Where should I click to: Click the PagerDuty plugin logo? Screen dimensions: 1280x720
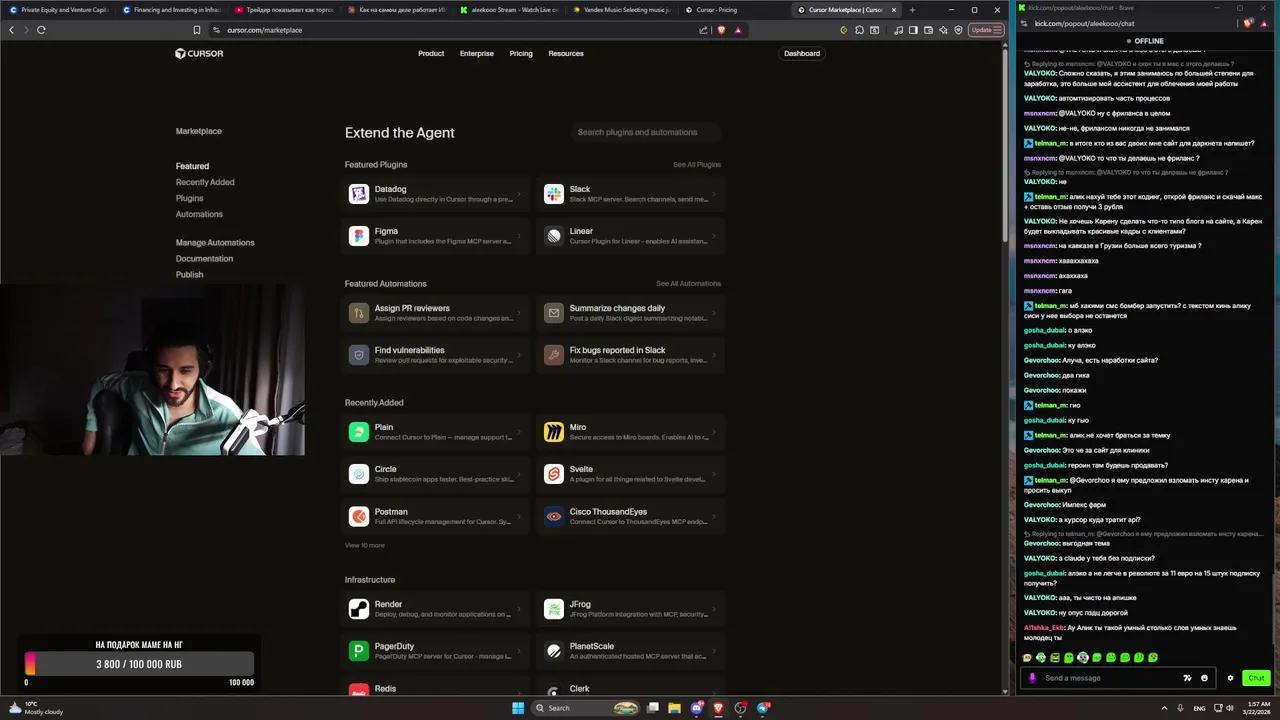359,651
